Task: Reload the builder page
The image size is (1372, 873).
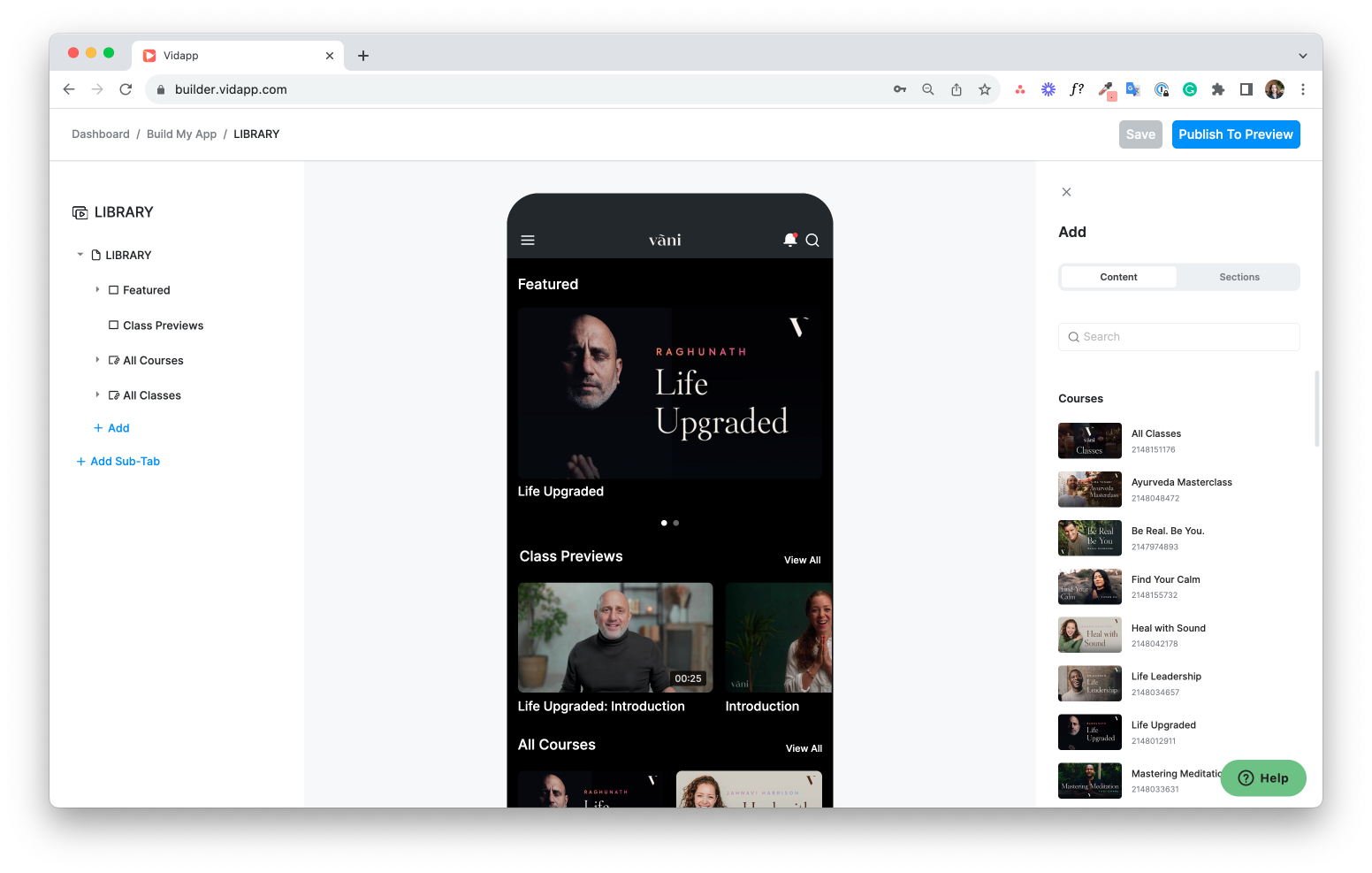Action: [126, 89]
